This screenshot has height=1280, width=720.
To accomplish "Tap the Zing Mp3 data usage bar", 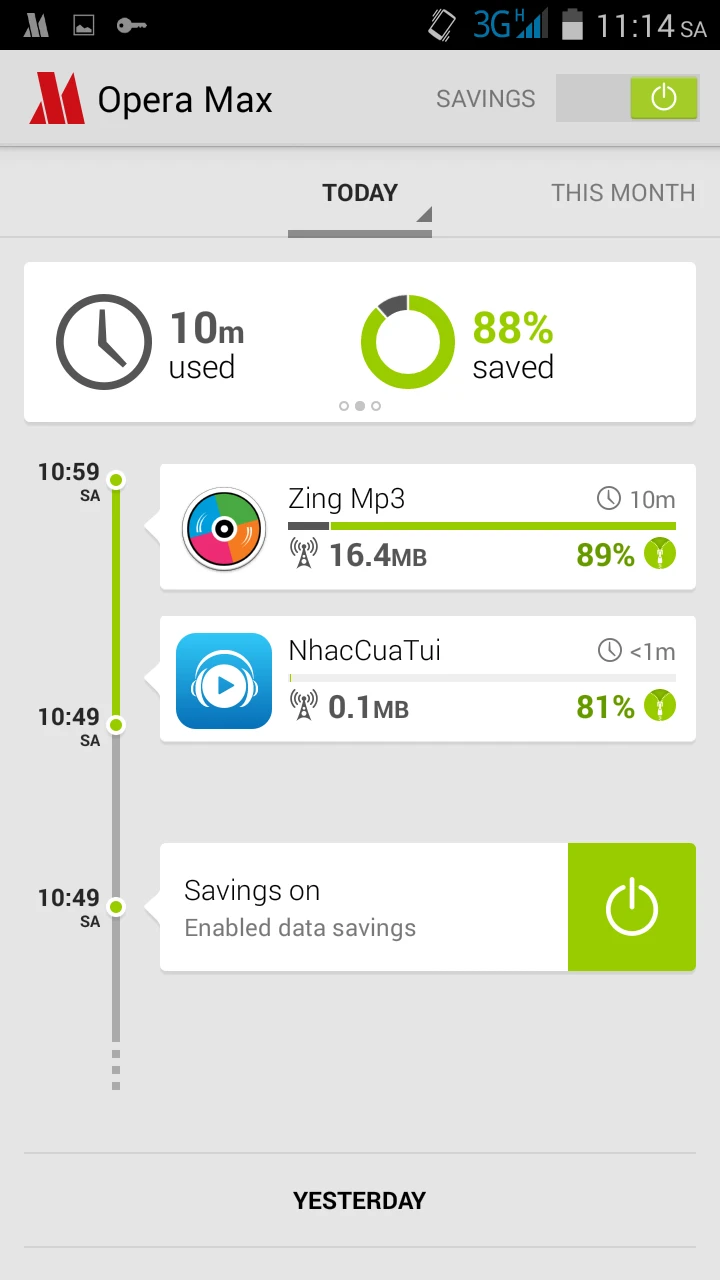I will click(482, 526).
